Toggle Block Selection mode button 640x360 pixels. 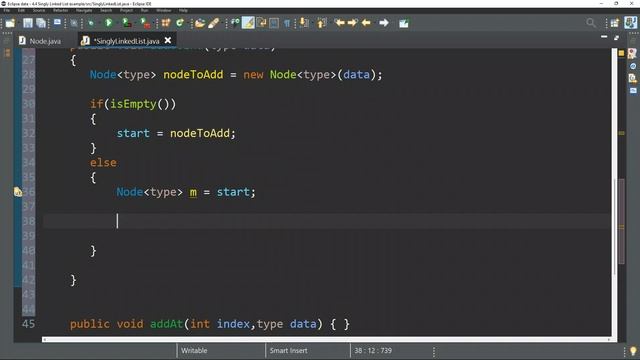(274, 23)
